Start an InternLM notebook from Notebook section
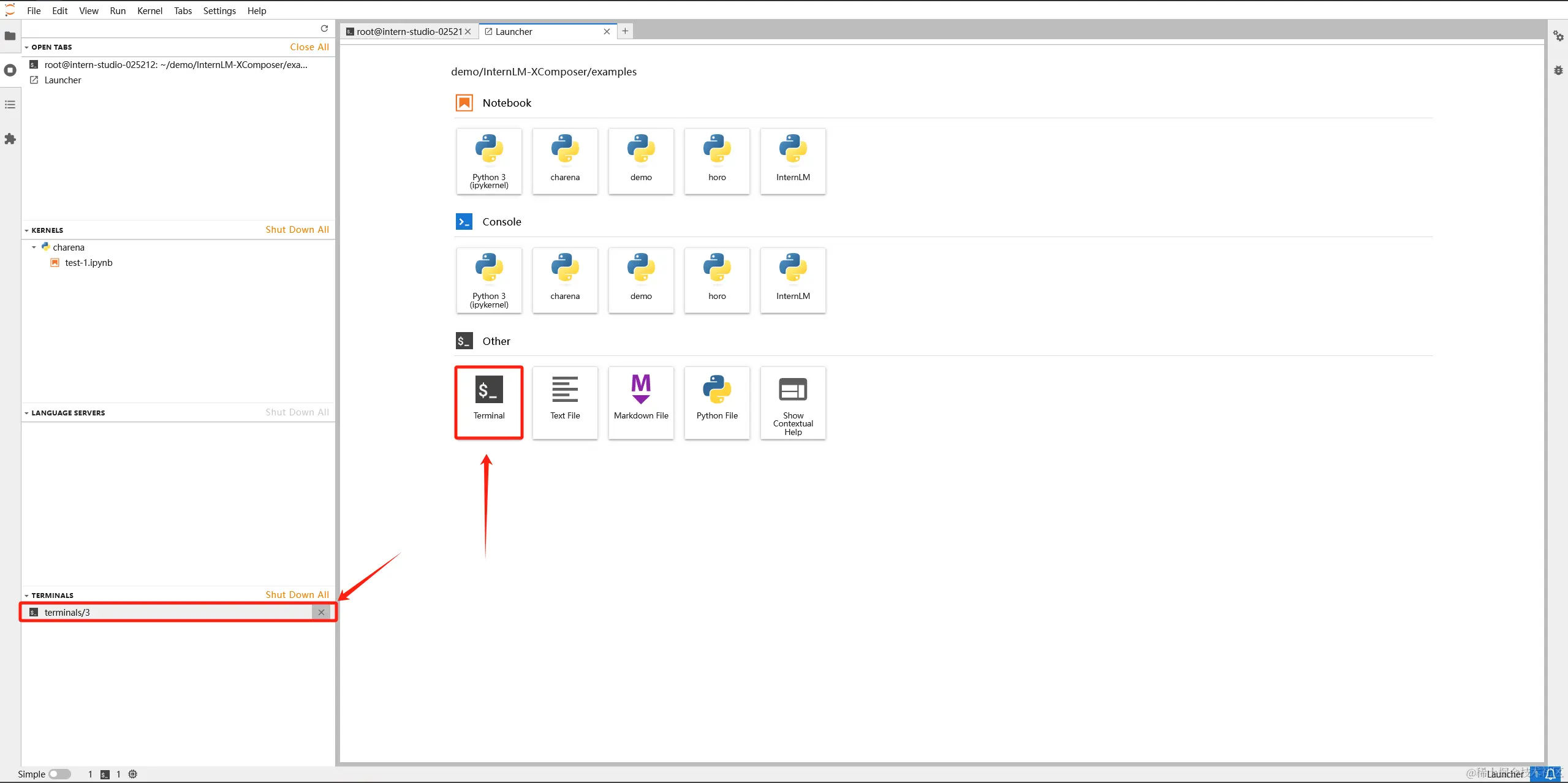Image resolution: width=1568 pixels, height=783 pixels. 792,161
